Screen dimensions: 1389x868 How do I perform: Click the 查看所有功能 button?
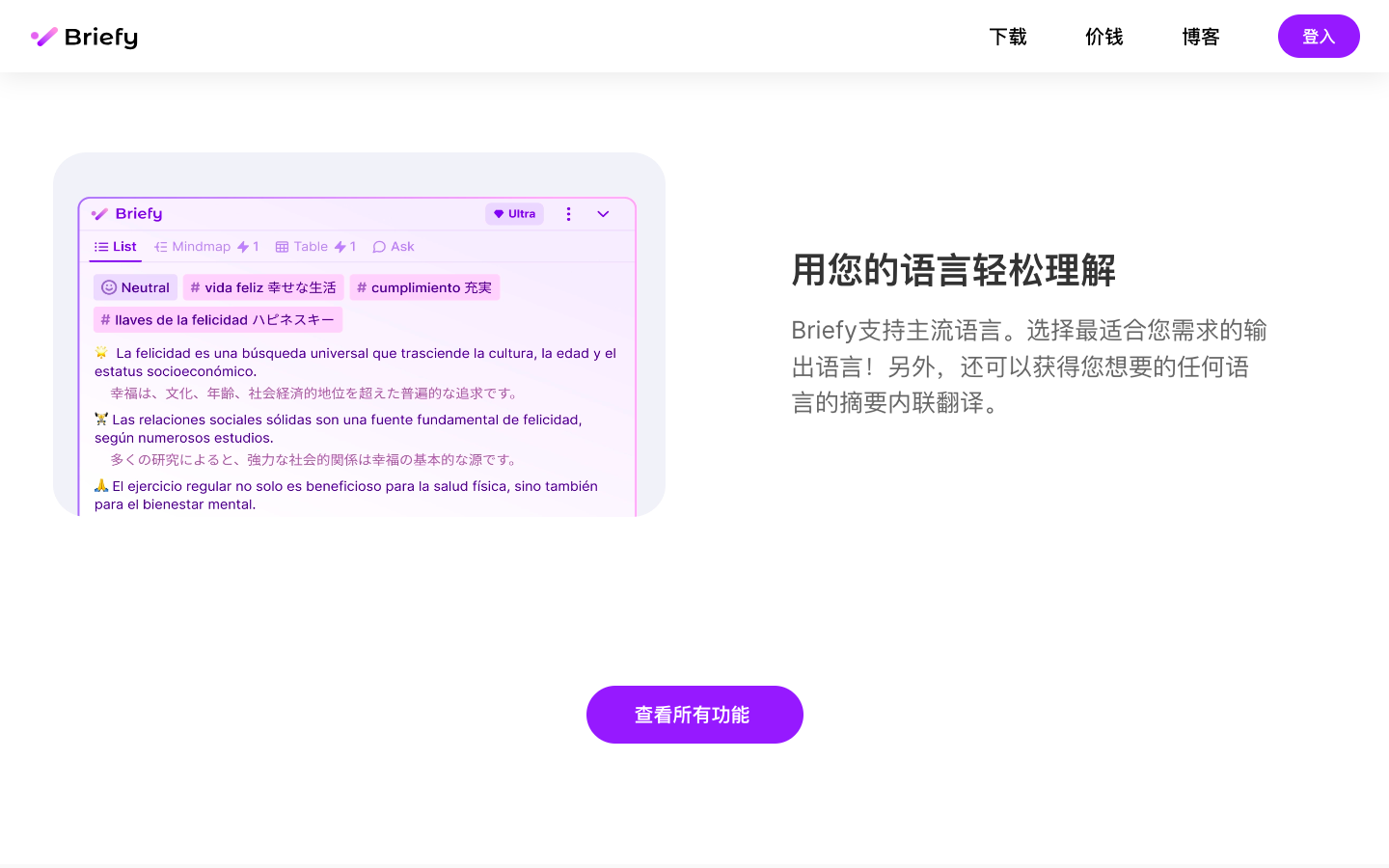point(694,715)
